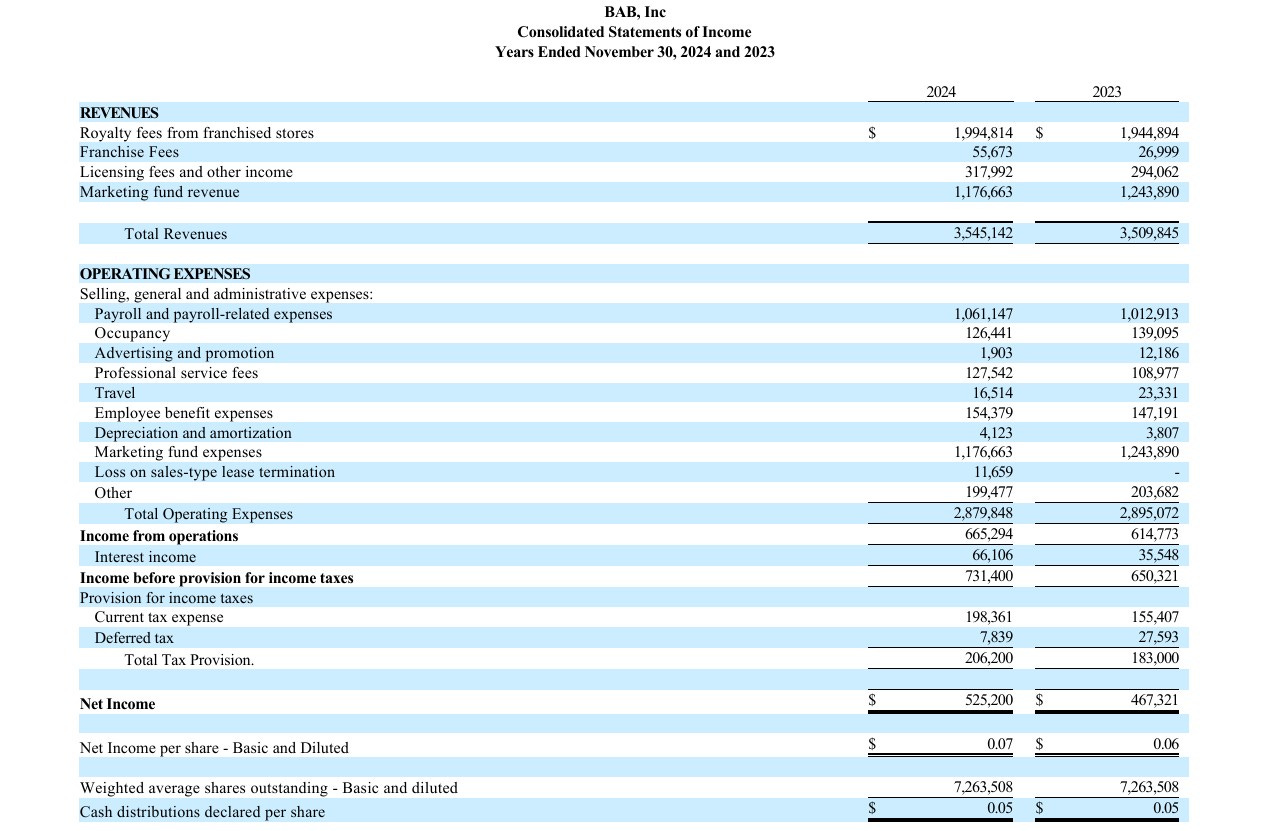Select the 2023 column header
Image resolution: width=1262 pixels, height=831 pixels.
1107,92
